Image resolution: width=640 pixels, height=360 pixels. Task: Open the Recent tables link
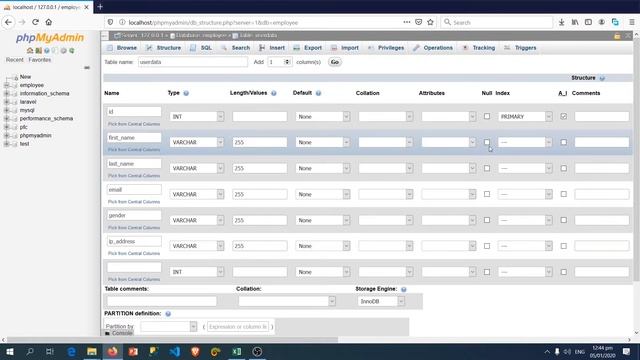click(14, 60)
